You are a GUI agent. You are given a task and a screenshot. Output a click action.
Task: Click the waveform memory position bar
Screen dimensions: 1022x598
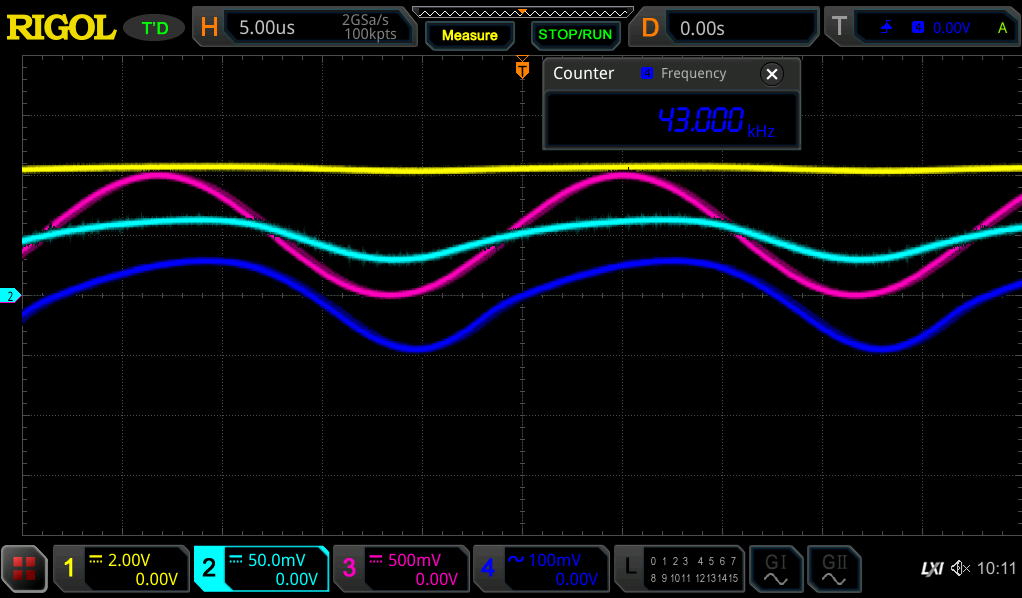(523, 12)
